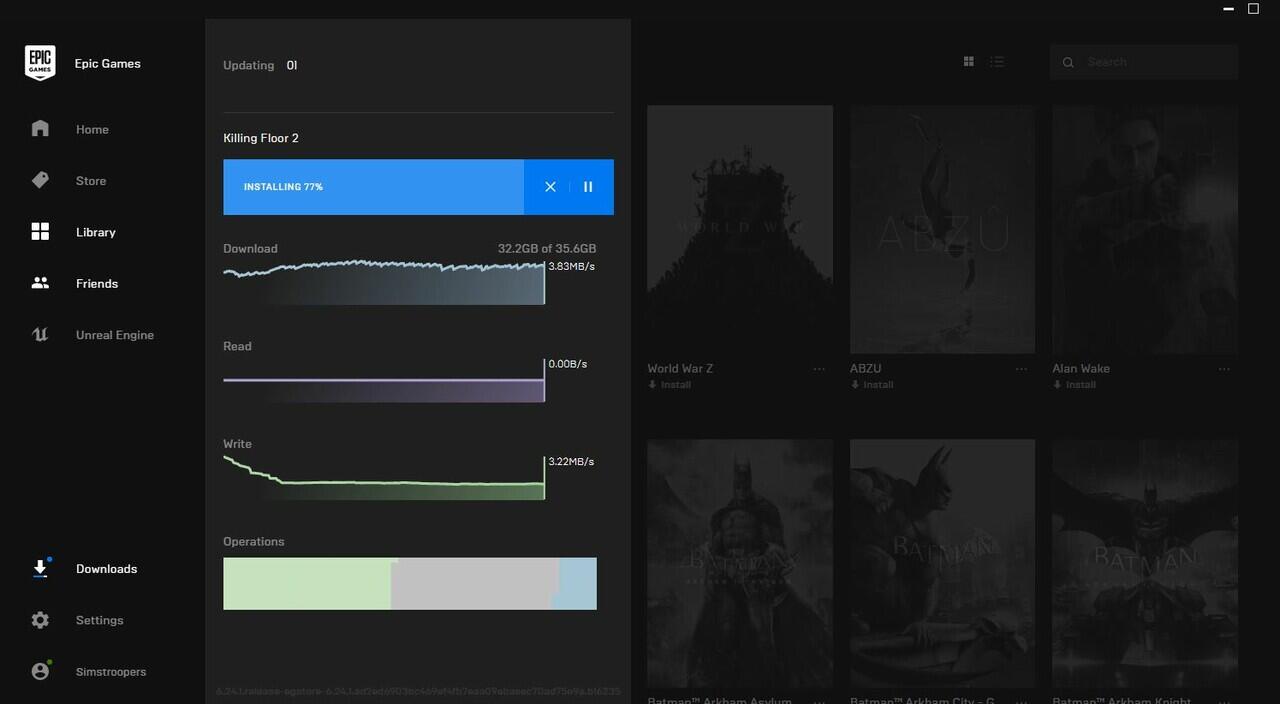Pause the Killing Floor 2 installation
The width and height of the screenshot is (1280, 704).
click(588, 187)
